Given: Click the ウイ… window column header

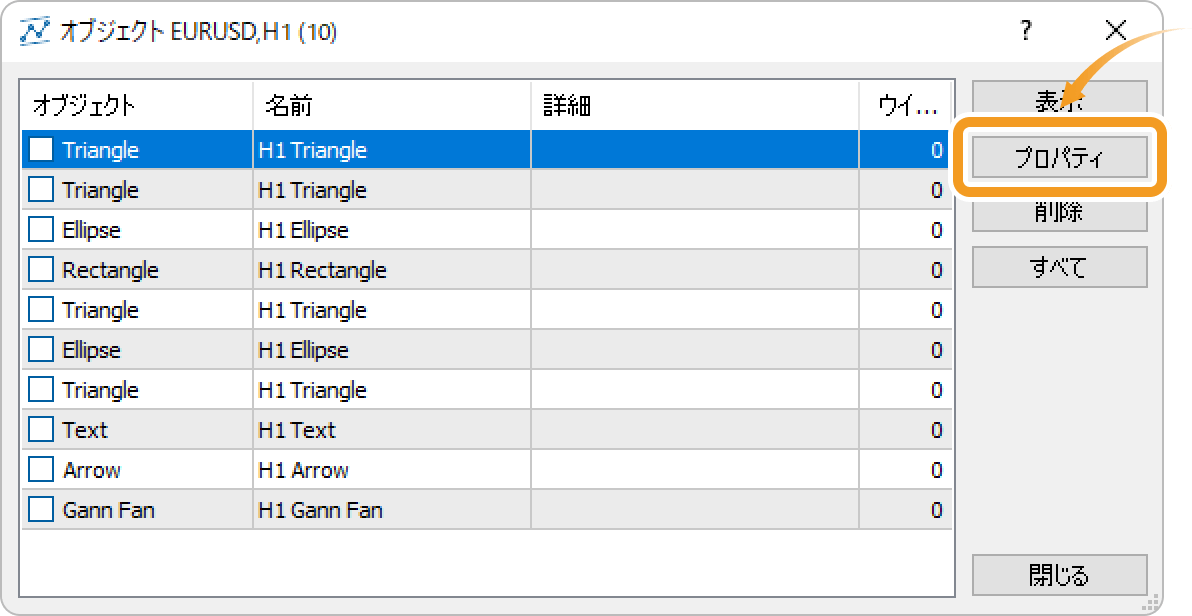Looking at the screenshot, I should click(905, 105).
